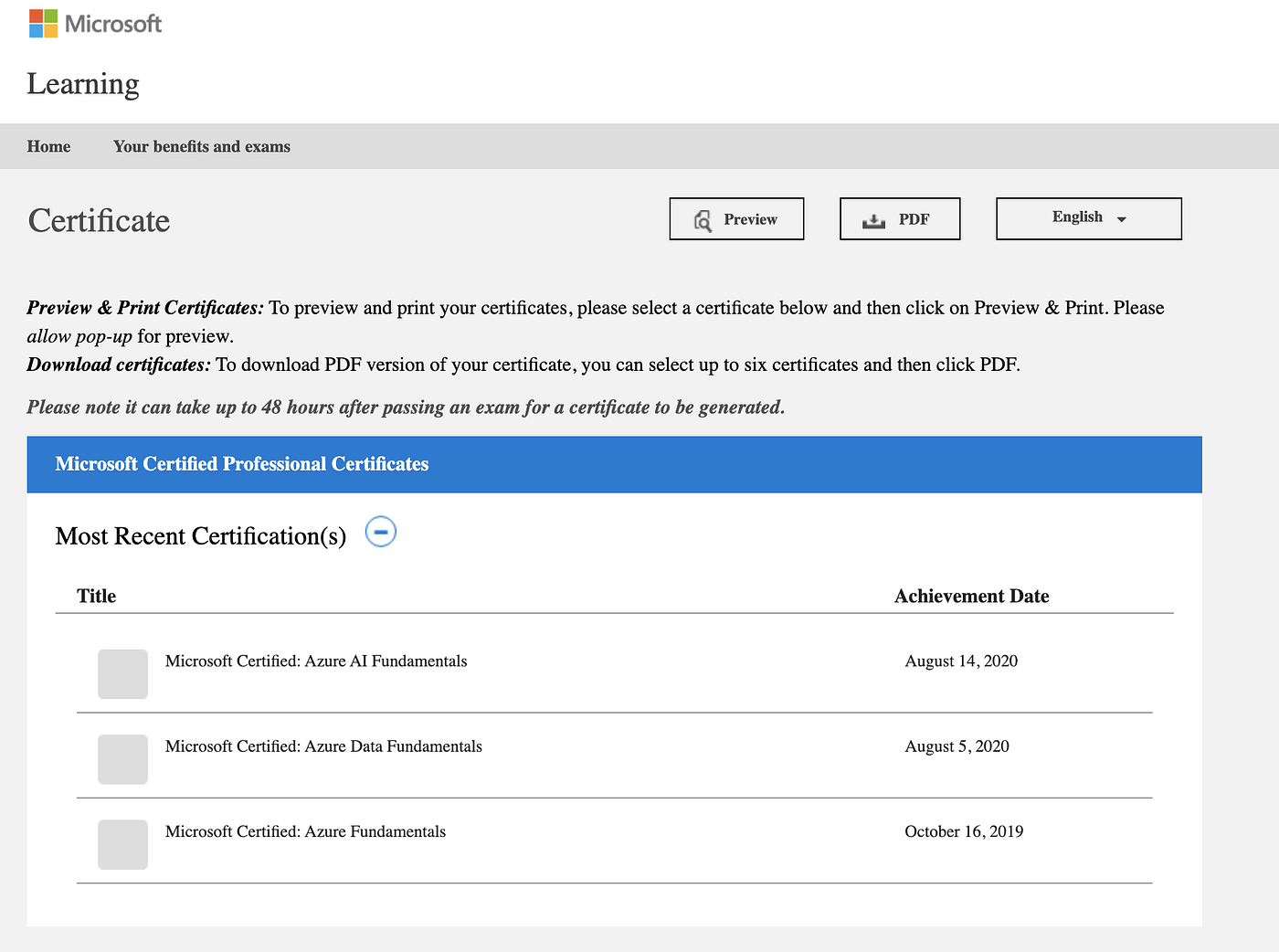This screenshot has height=952, width=1279.
Task: Click the October 16, 2019 date
Action: [964, 831]
